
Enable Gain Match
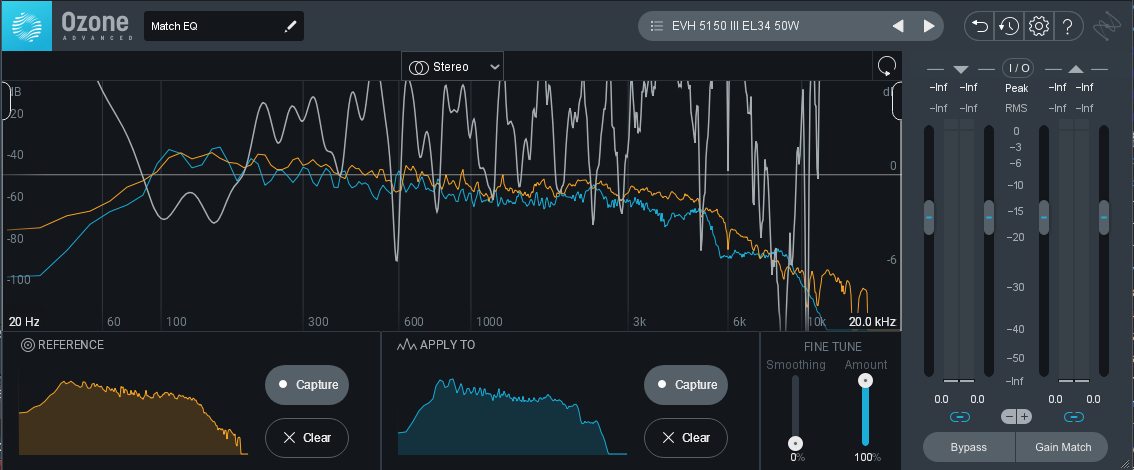pos(1062,447)
